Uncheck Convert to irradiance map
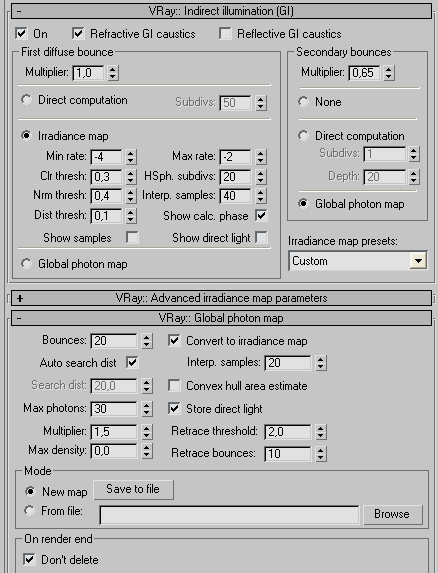Screen dimensions: 438x573 tap(174, 341)
